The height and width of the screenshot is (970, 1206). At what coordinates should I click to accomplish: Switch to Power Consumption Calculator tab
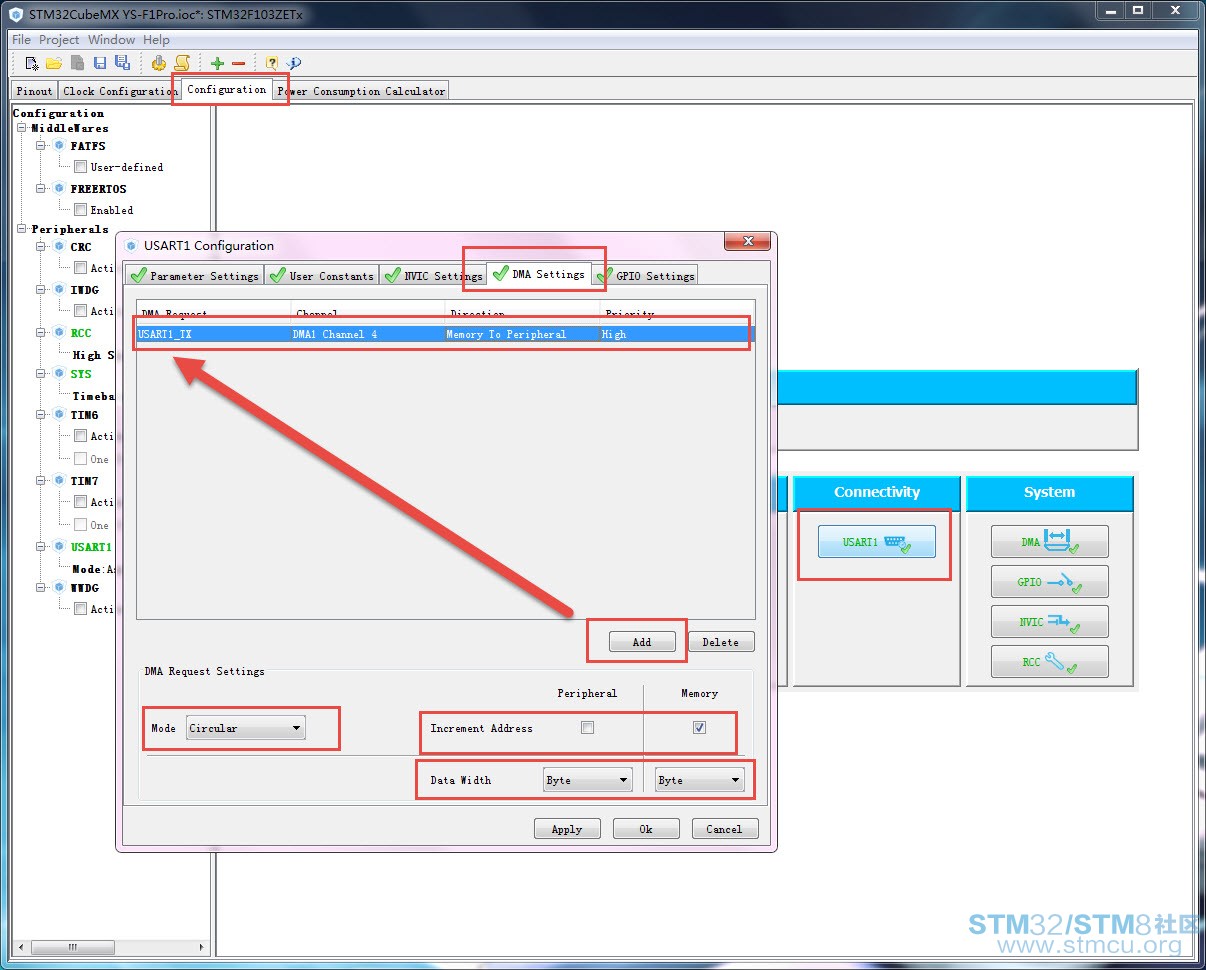[361, 91]
